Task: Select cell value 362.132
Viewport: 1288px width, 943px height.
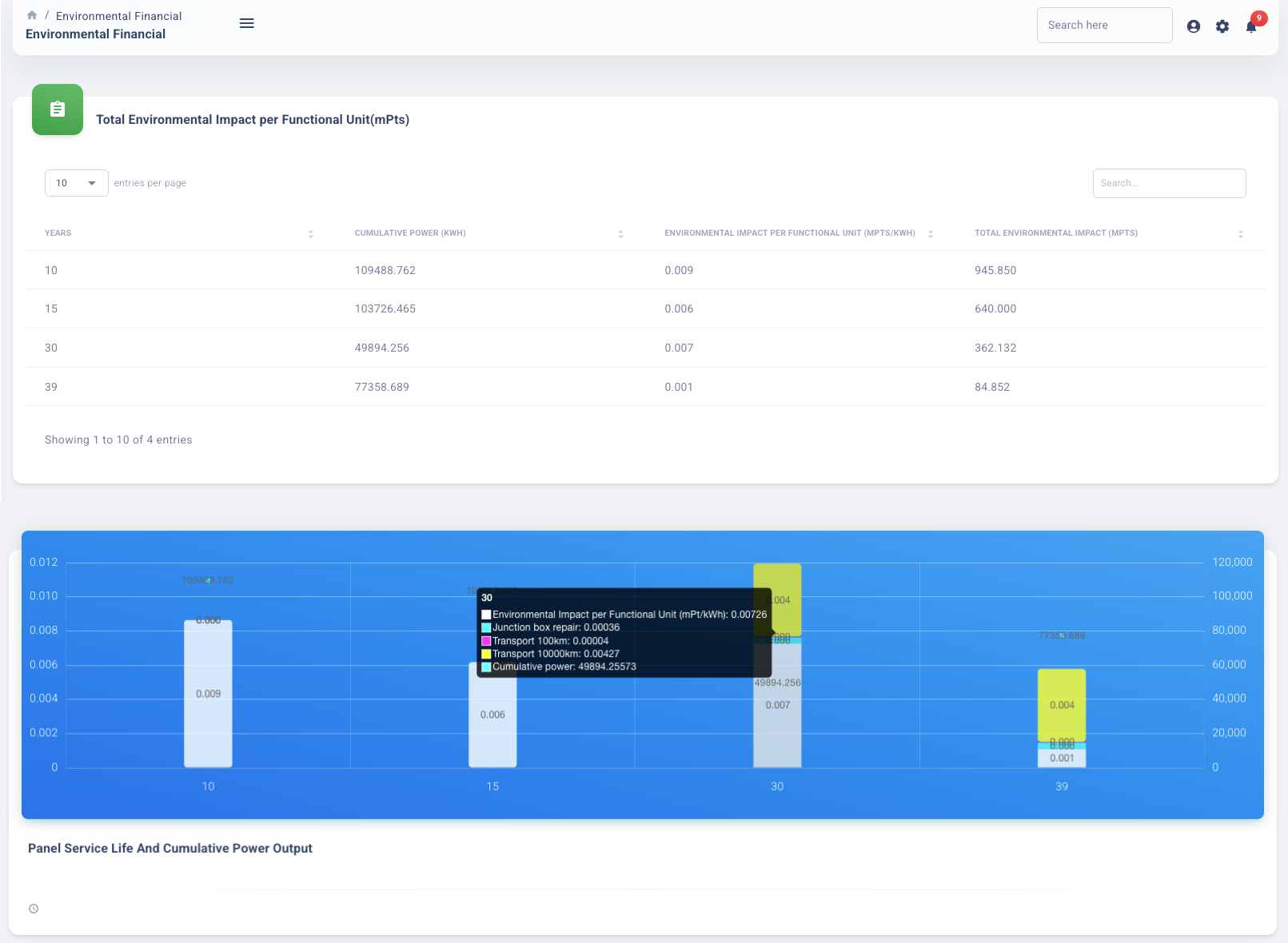Action: [995, 348]
